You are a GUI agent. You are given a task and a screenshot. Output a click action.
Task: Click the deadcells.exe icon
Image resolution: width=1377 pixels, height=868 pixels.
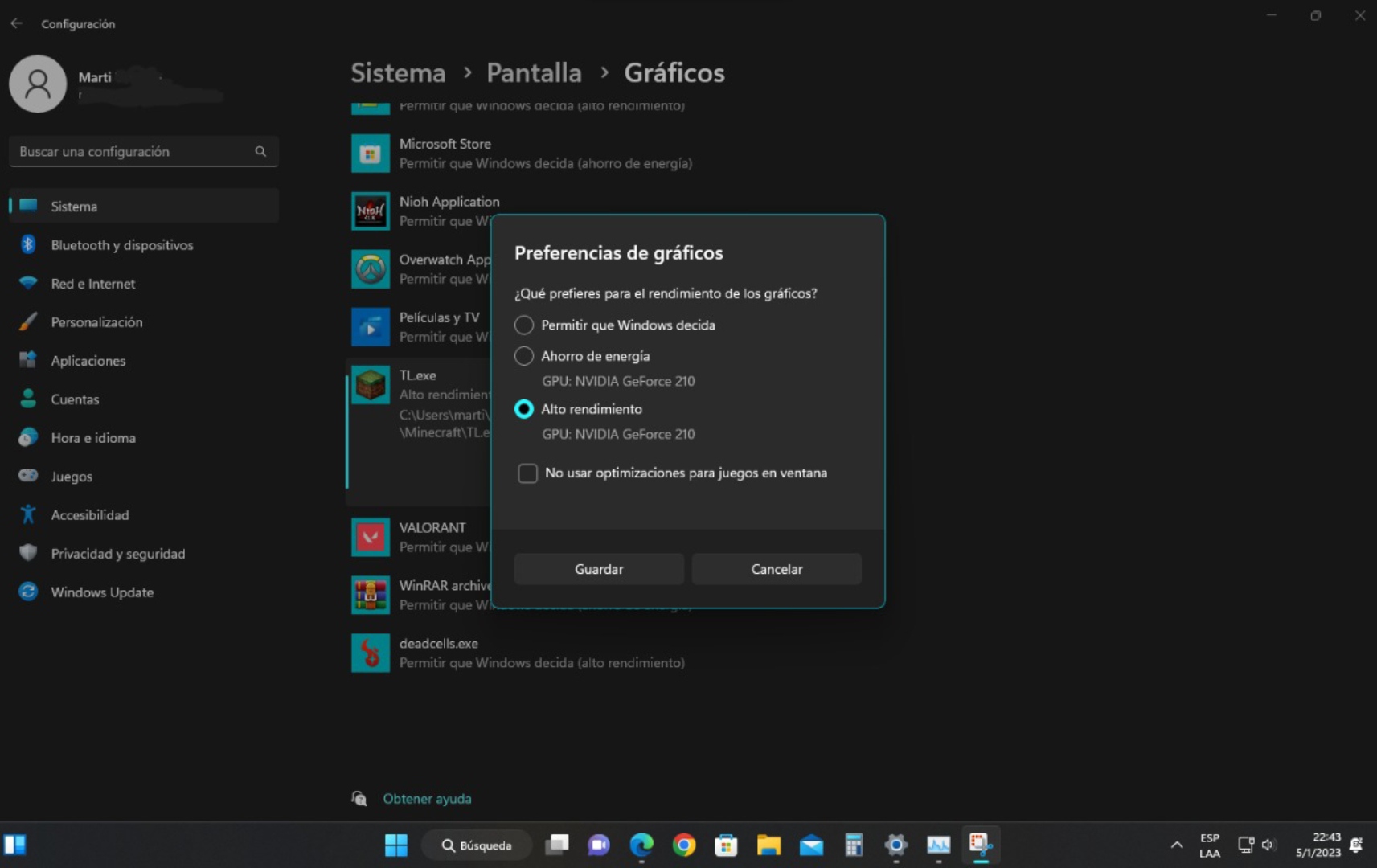pos(370,653)
